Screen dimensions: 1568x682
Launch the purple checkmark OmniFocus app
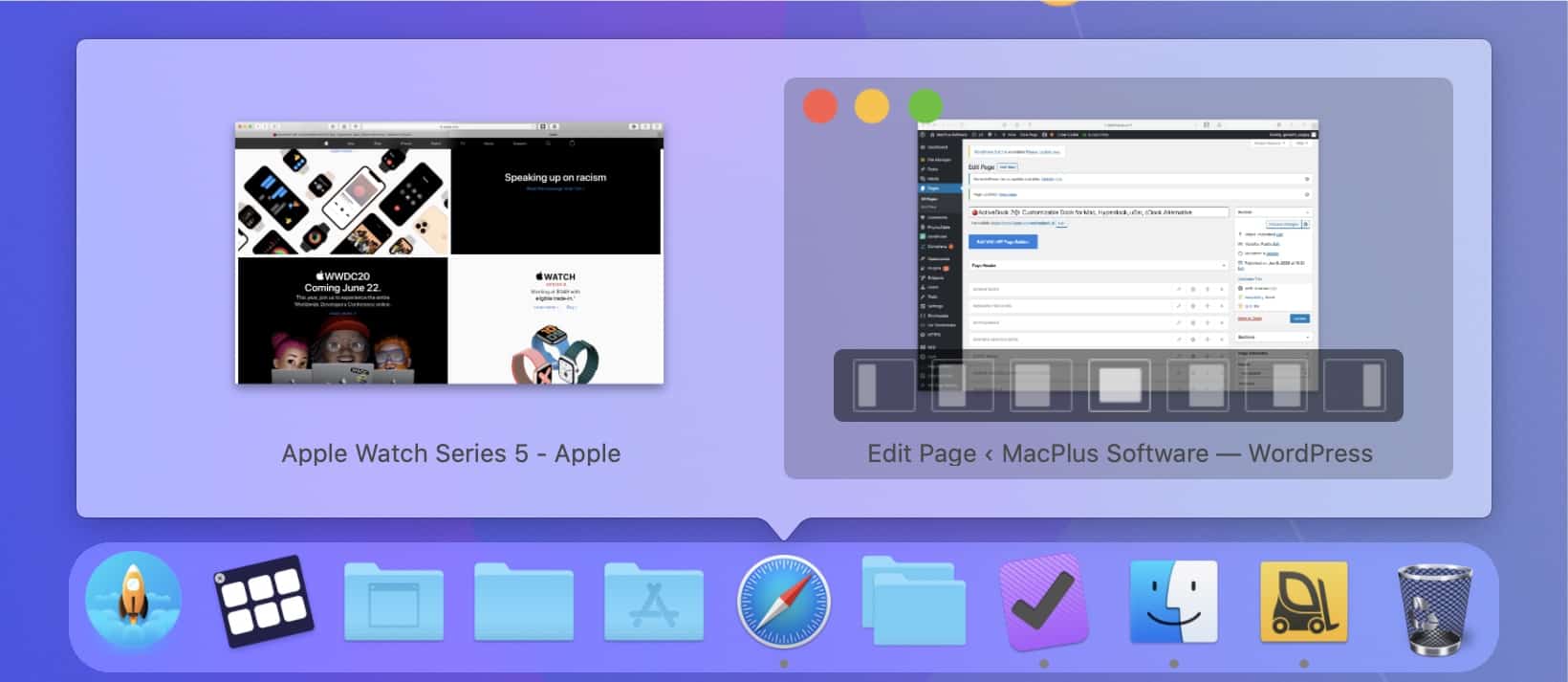tap(1044, 603)
